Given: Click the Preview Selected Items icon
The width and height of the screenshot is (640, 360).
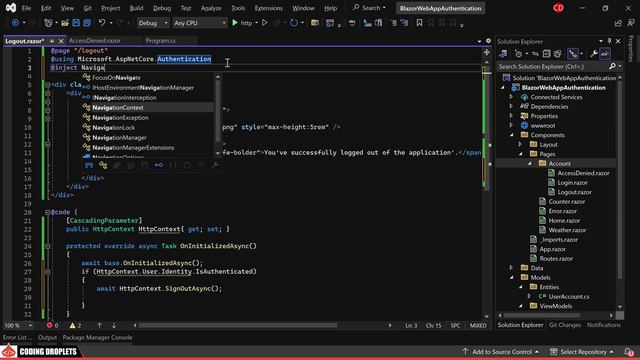Looking at the screenshot, I should pos(605,53).
